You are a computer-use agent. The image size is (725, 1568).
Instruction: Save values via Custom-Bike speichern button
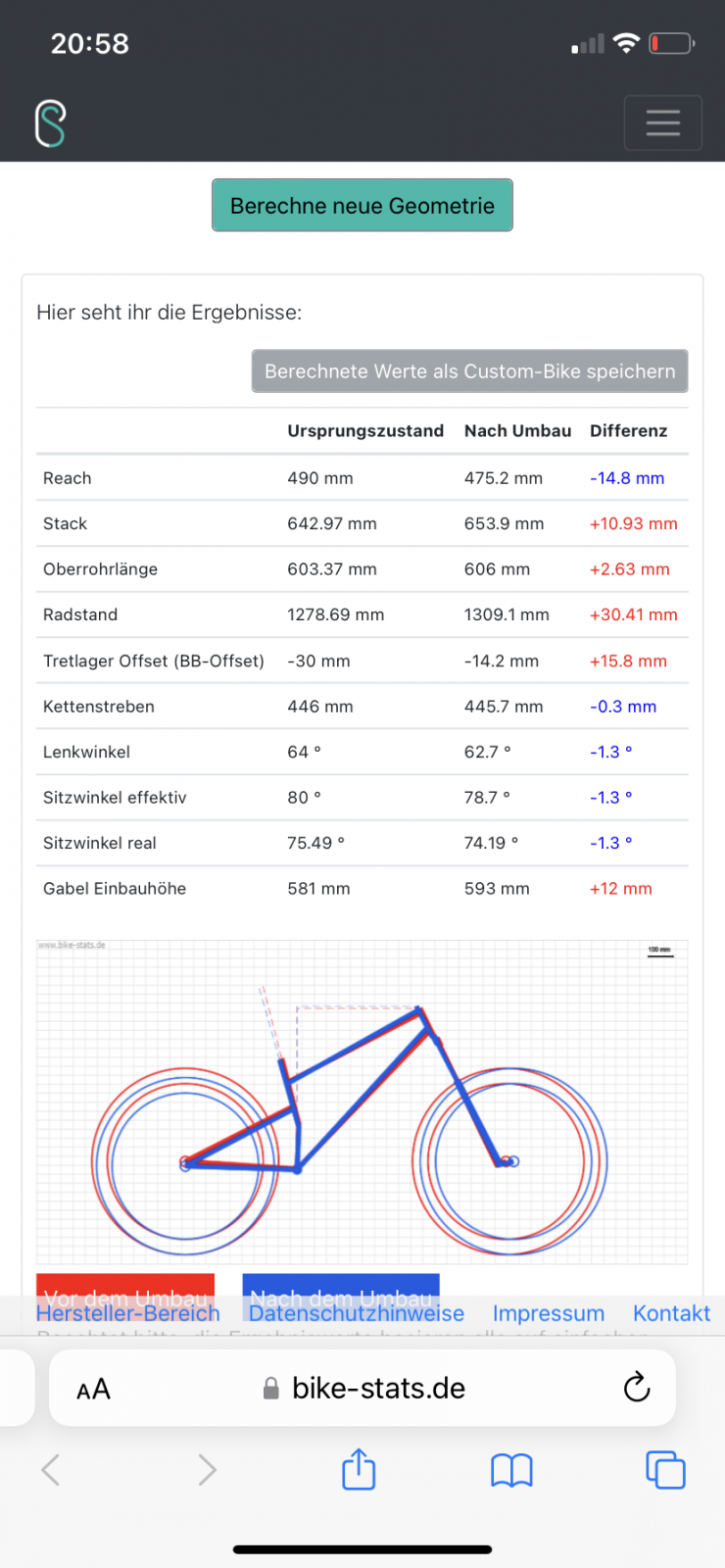point(469,371)
